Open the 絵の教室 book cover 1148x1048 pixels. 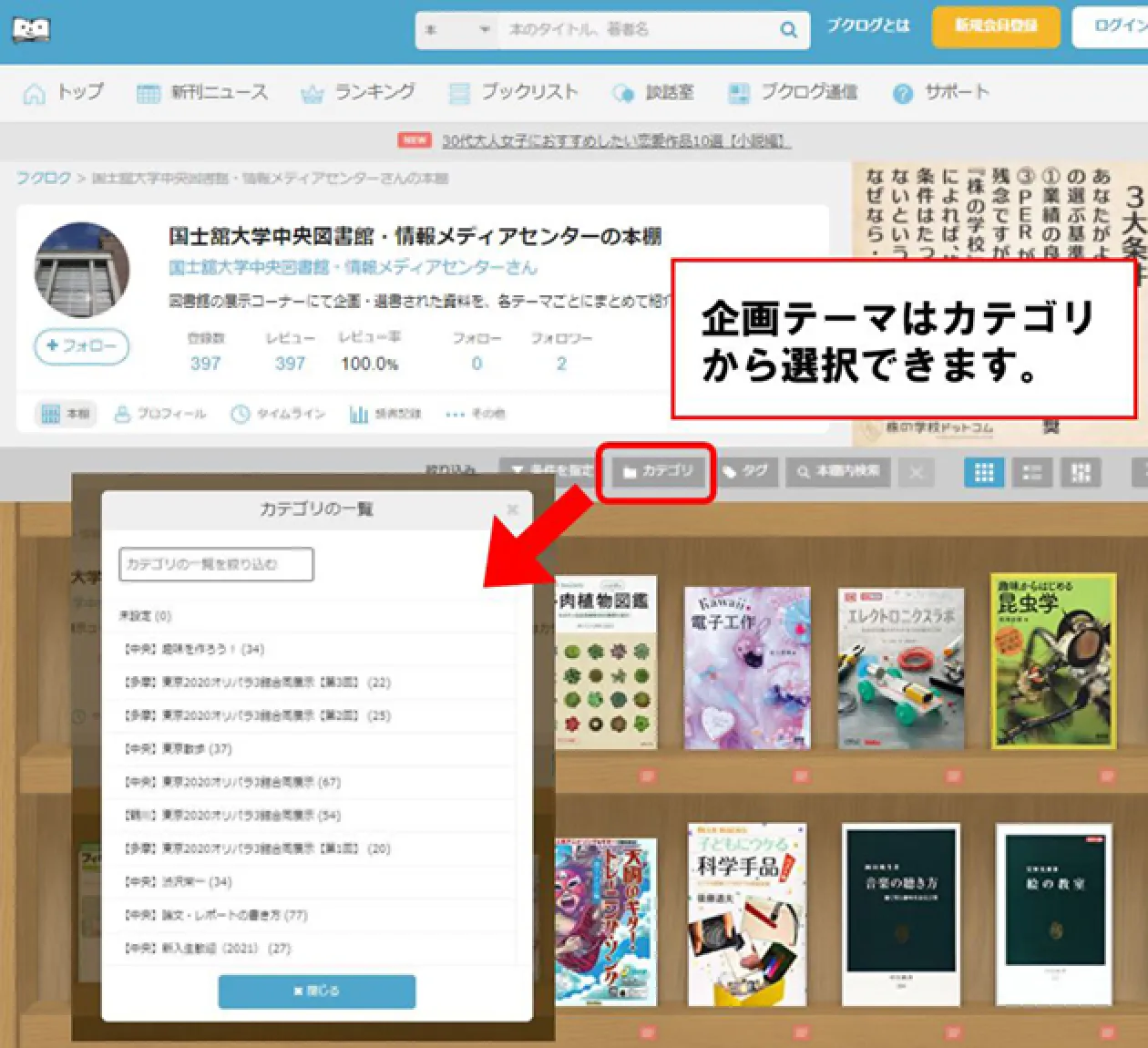[x=1054, y=915]
